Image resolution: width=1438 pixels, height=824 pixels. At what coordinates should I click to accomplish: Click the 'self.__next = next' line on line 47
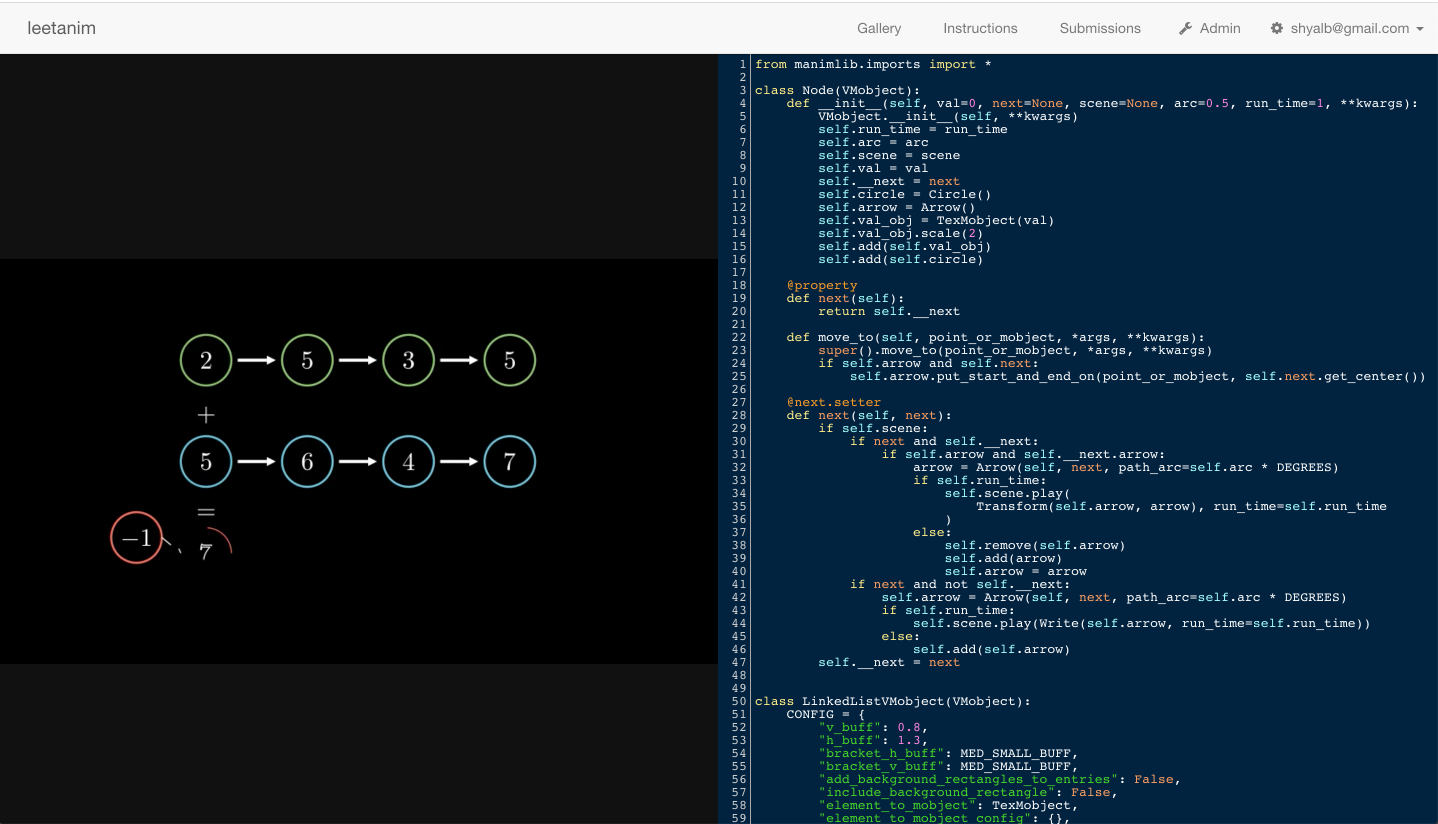pyautogui.click(x=889, y=662)
